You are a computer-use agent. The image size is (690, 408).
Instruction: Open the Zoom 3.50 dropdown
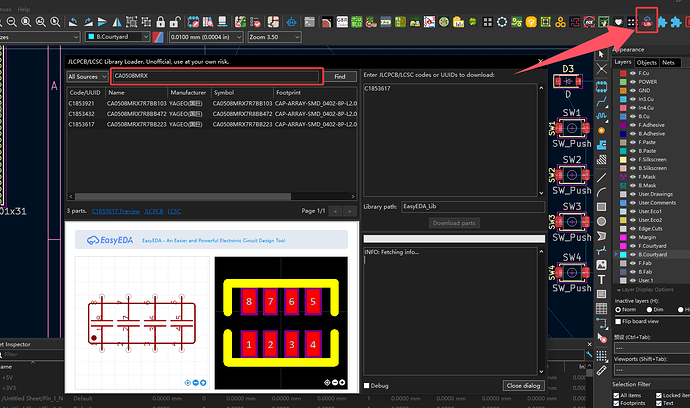click(x=274, y=37)
